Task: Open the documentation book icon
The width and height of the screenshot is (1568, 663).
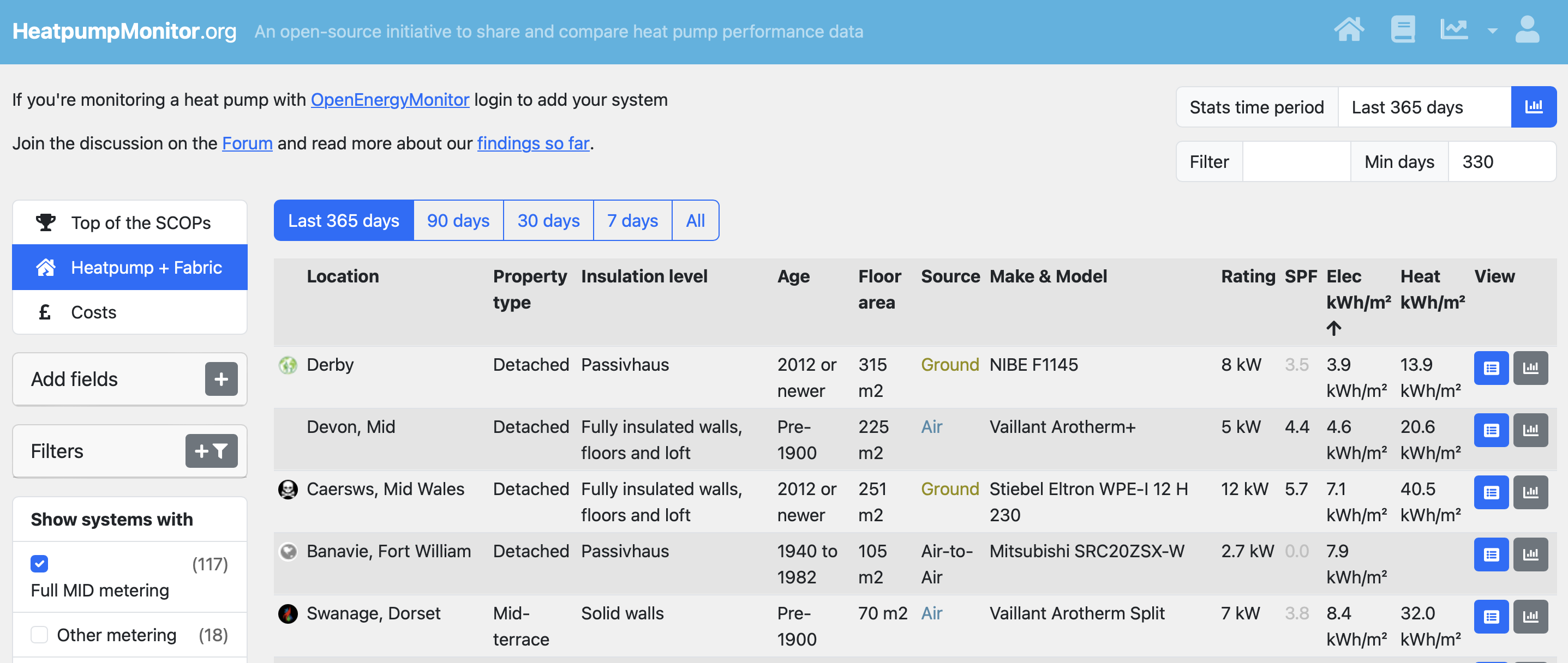Action: pyautogui.click(x=1403, y=29)
